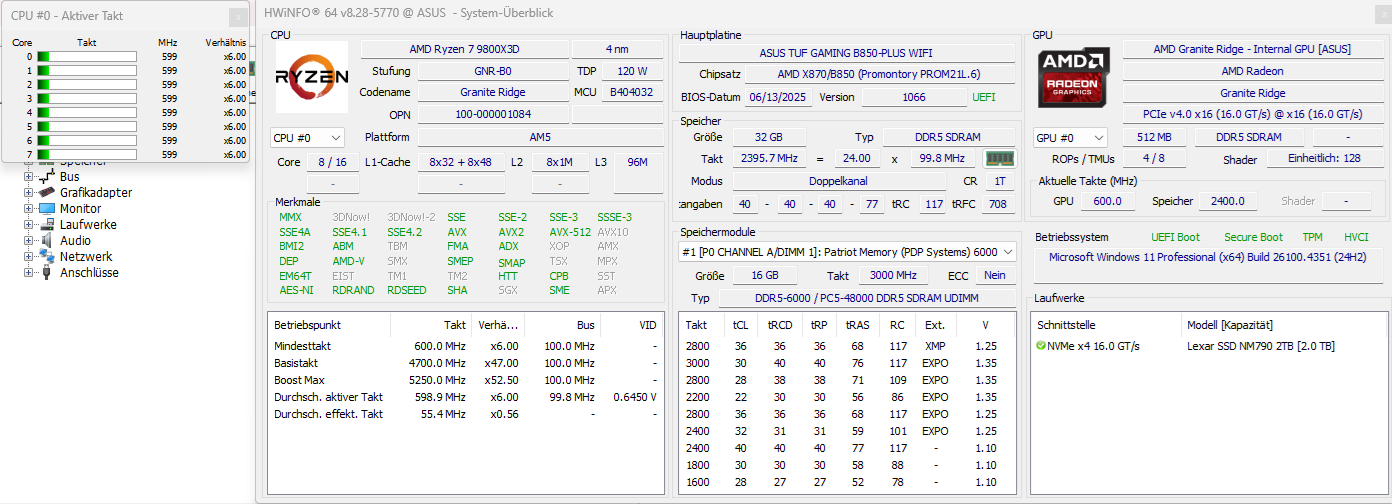
Task: Expand the Bus tree node
Action: tap(28, 177)
